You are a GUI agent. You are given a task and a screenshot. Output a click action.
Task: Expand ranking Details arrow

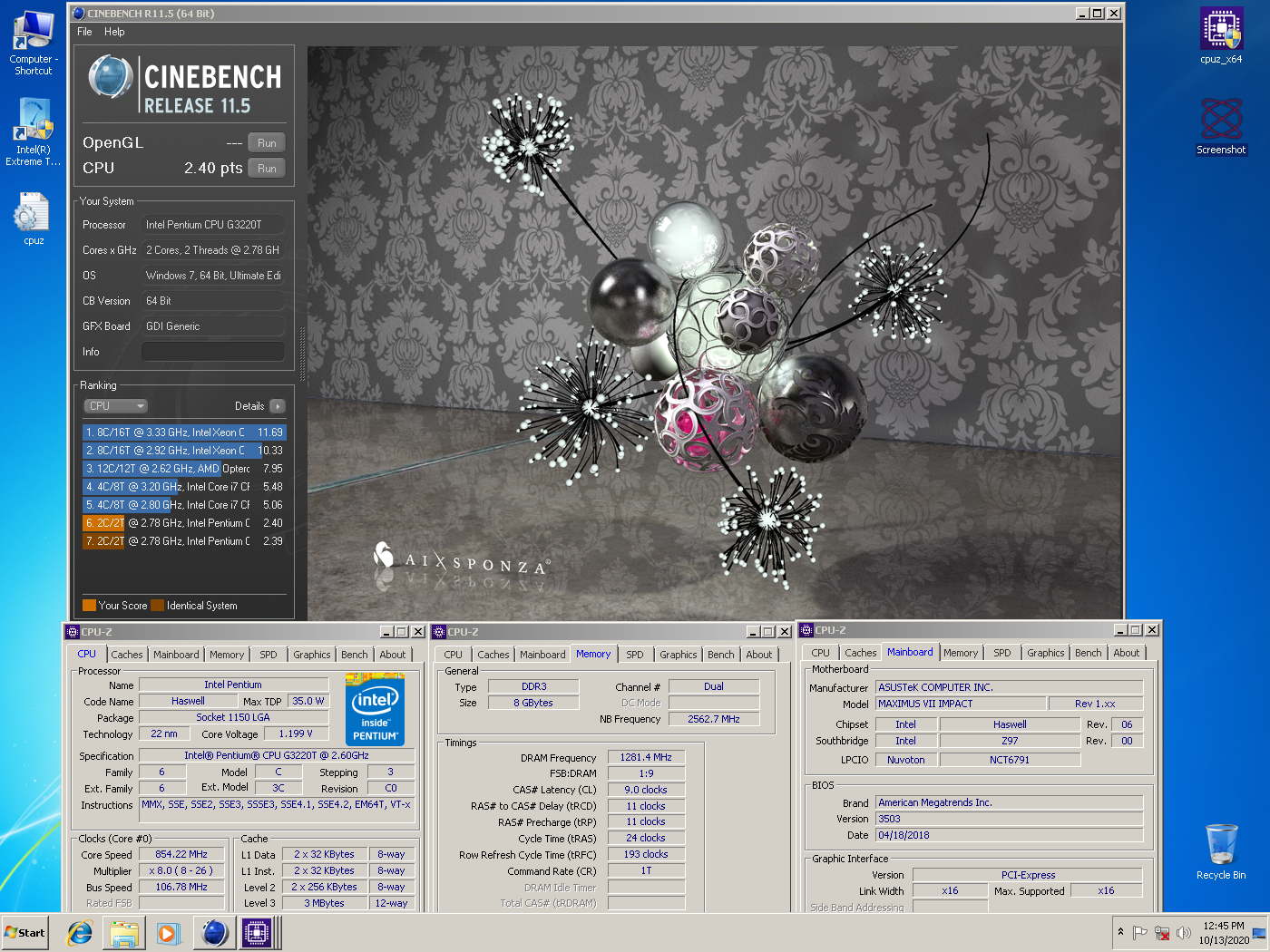tap(278, 406)
